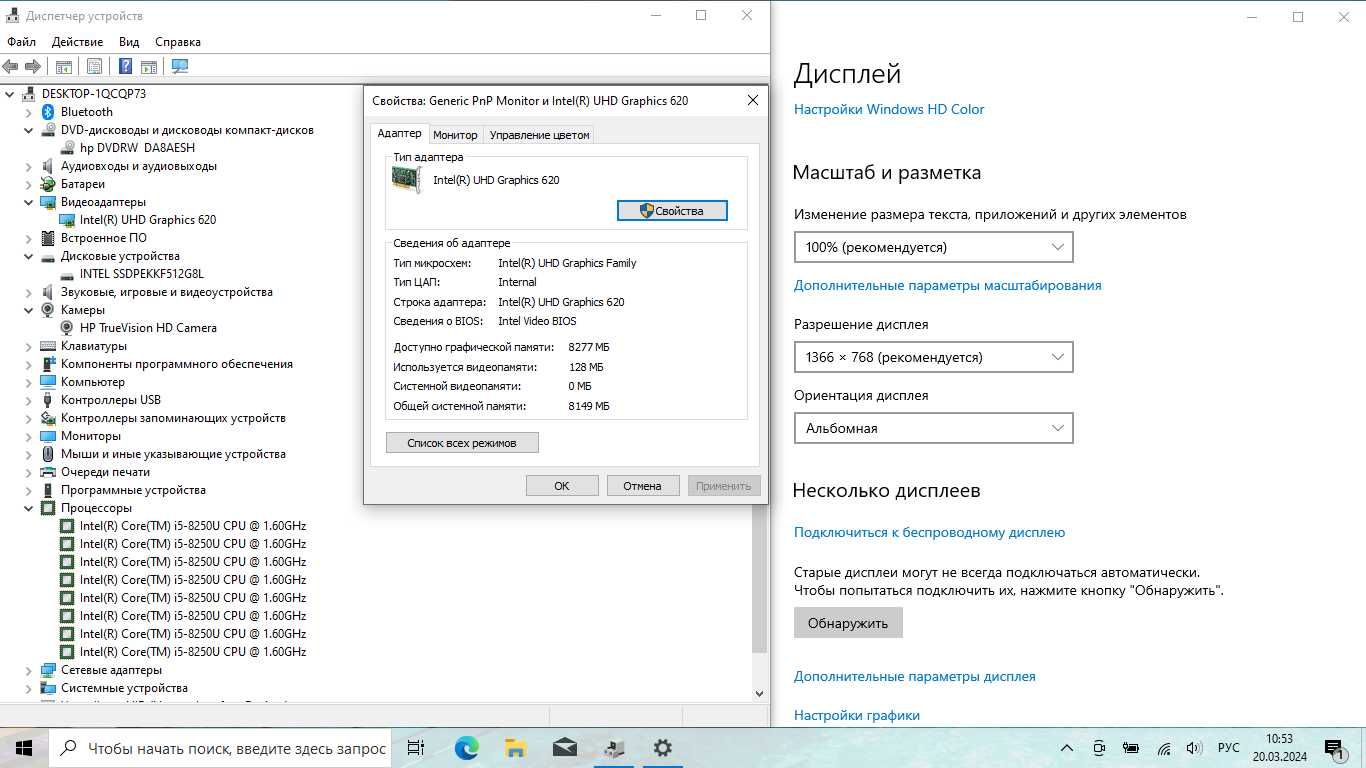This screenshot has height=768, width=1366.
Task: Click the Батареи battery icon
Action: (48, 184)
